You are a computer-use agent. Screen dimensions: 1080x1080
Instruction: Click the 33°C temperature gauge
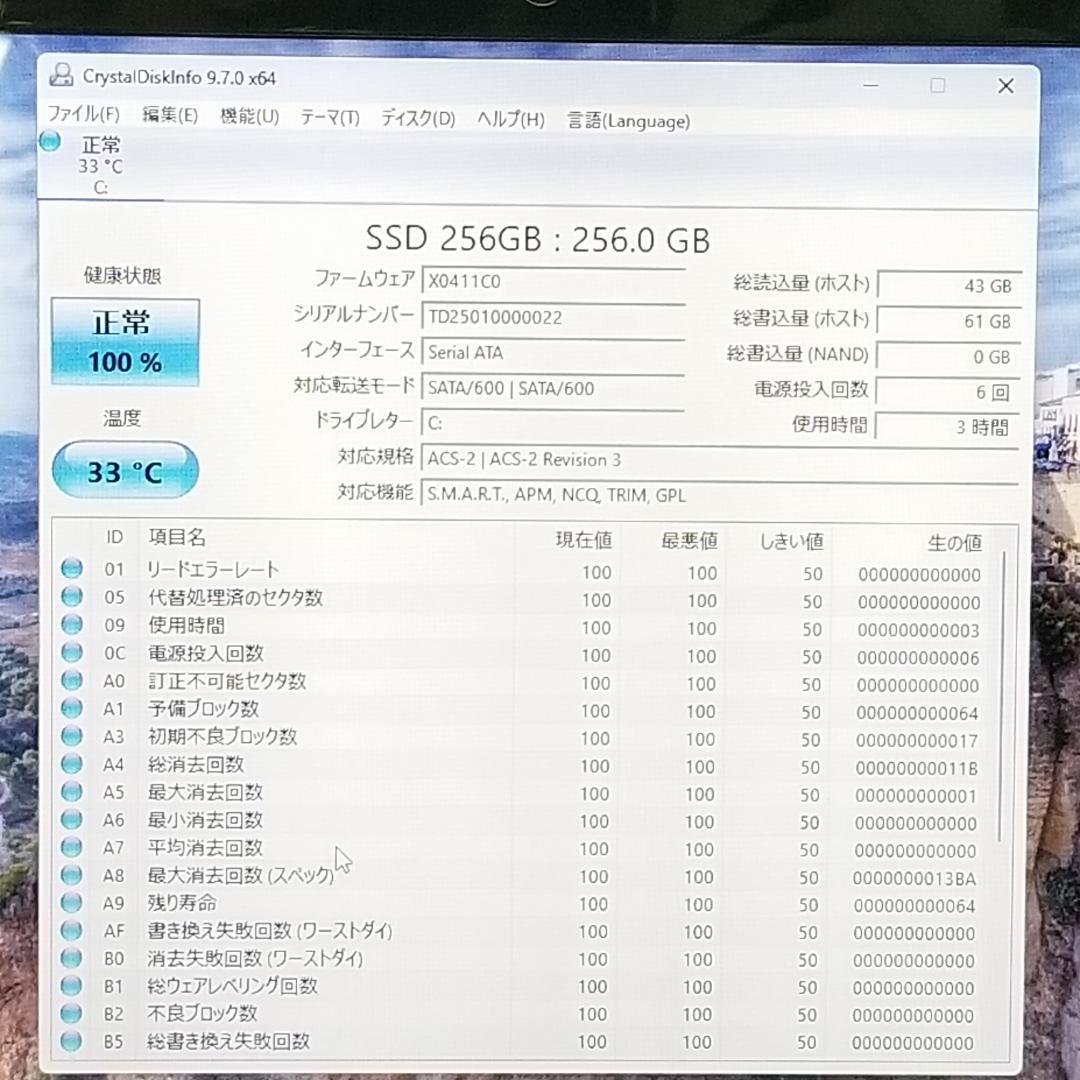tap(124, 469)
